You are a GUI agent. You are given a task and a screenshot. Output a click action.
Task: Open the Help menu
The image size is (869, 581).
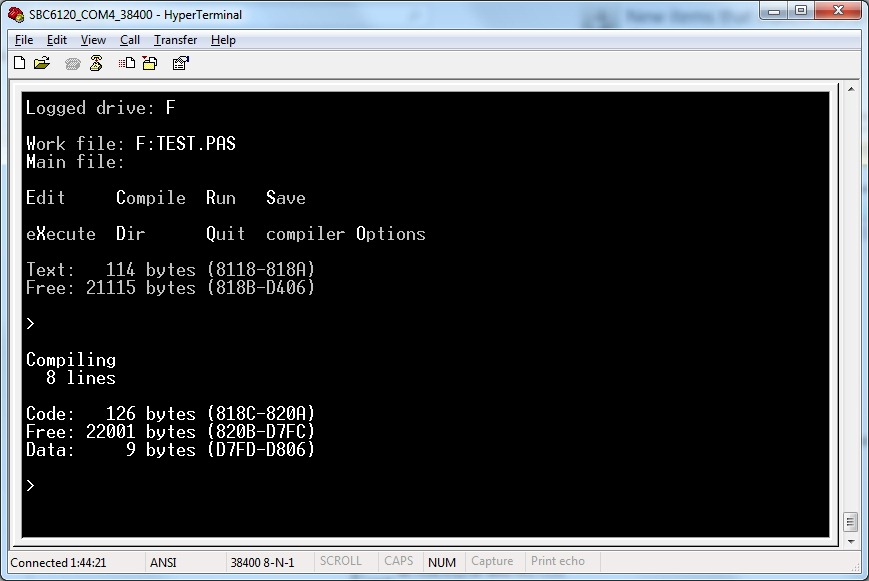click(x=223, y=40)
